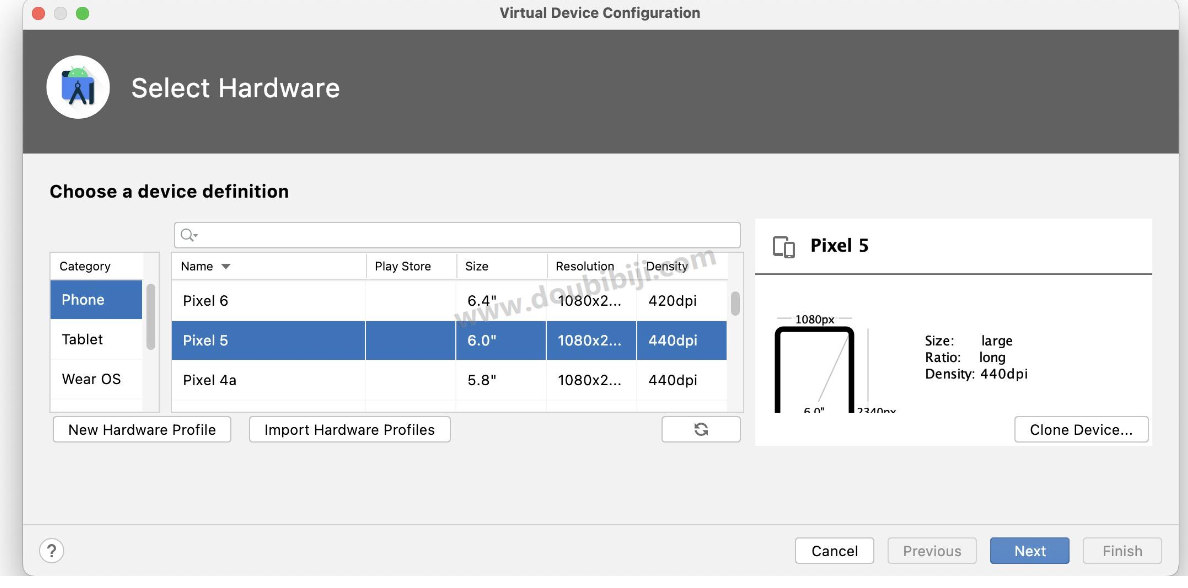
Task: Click the Clone Device button
Action: tap(1081, 430)
